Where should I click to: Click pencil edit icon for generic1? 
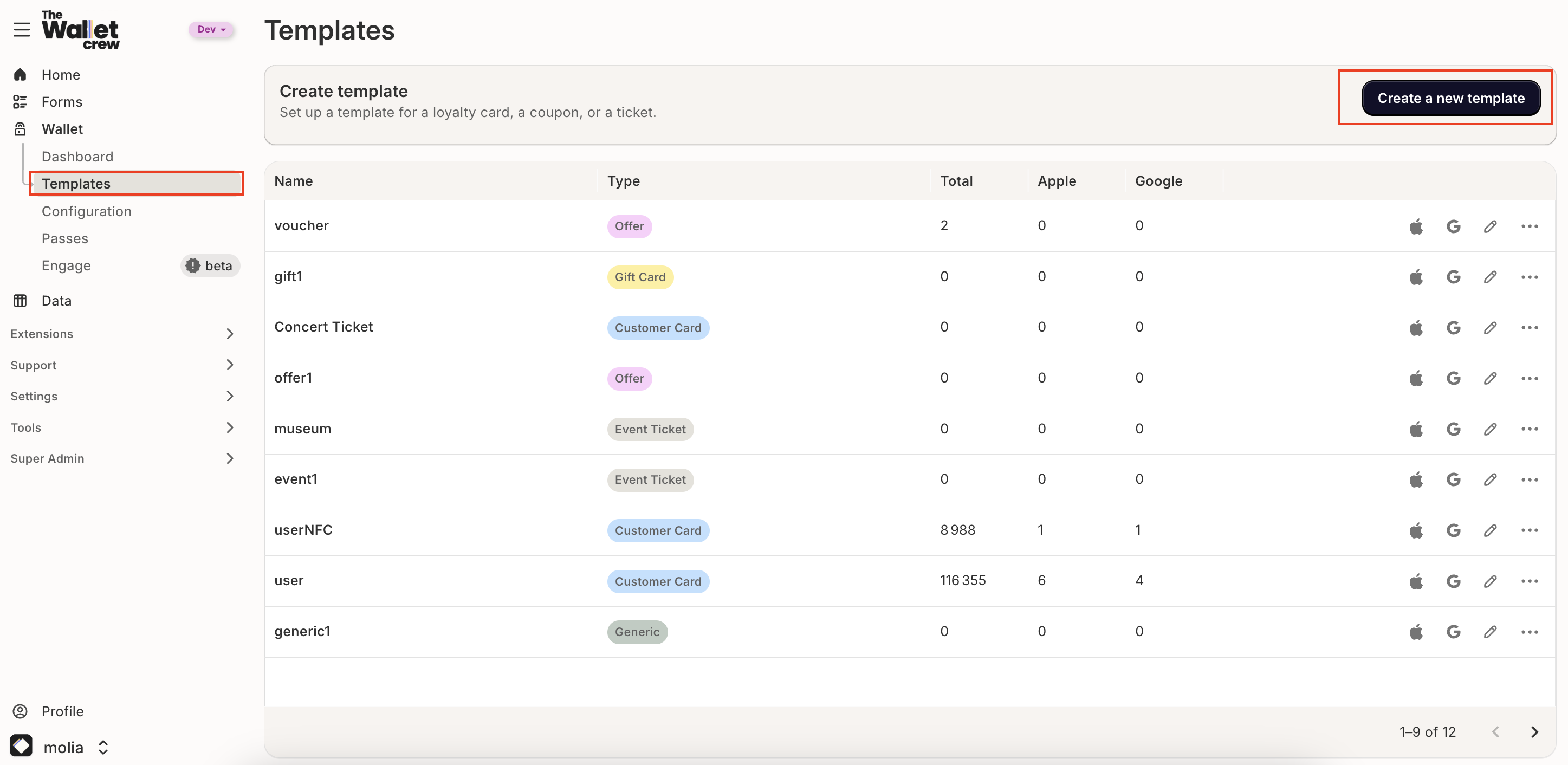coord(1490,632)
